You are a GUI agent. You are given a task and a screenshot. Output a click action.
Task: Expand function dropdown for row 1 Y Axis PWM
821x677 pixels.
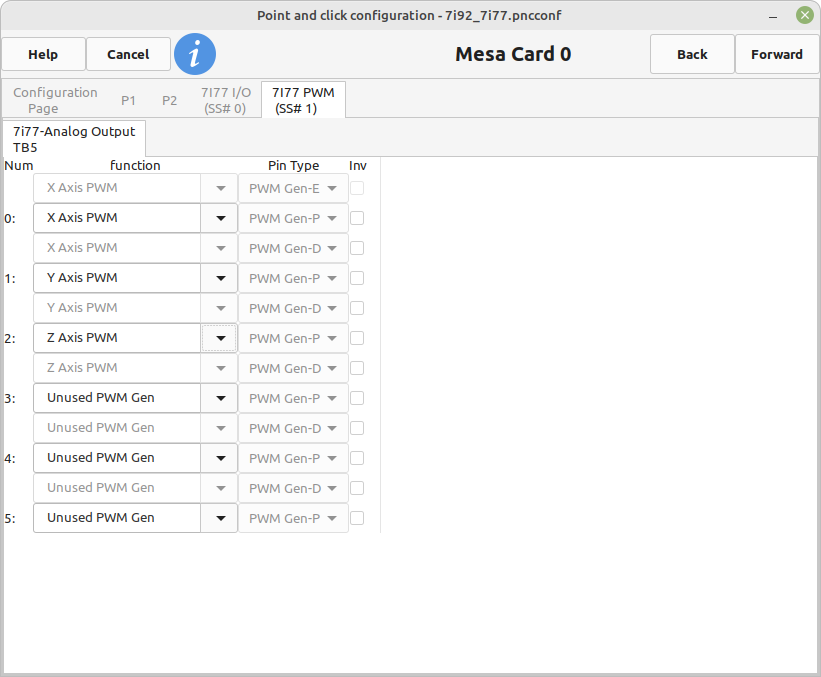coord(220,278)
